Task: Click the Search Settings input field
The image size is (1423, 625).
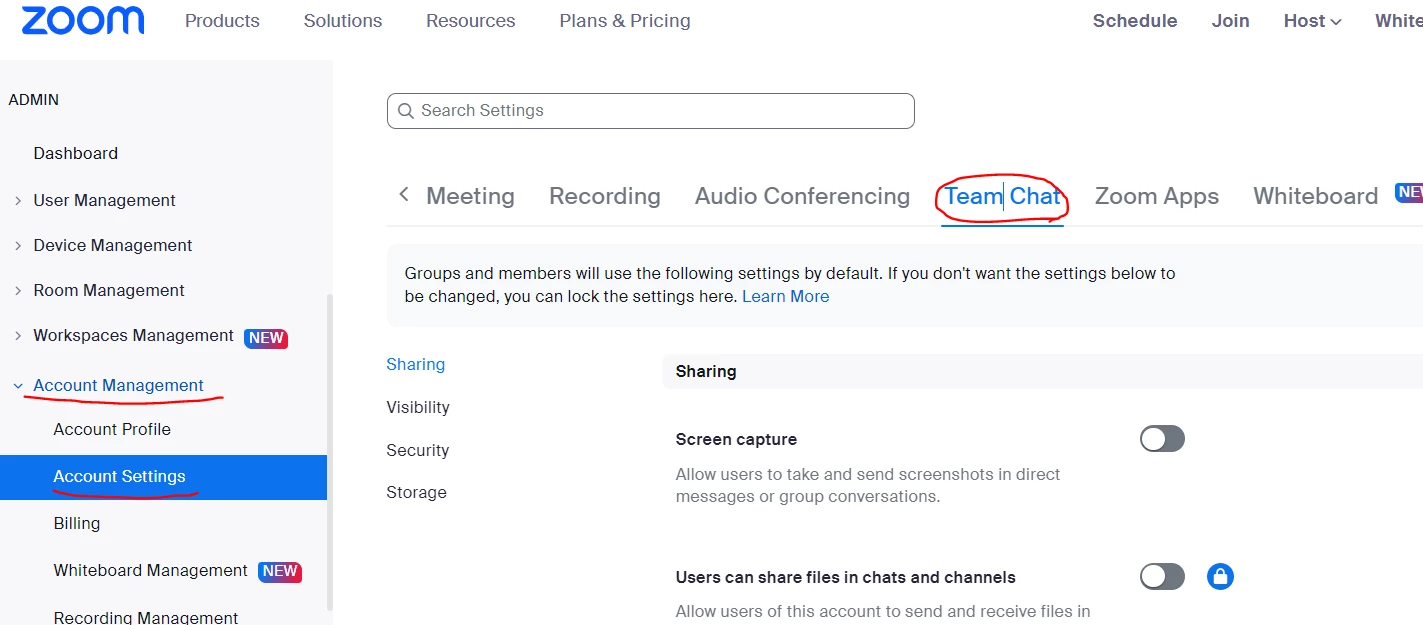Action: point(651,111)
